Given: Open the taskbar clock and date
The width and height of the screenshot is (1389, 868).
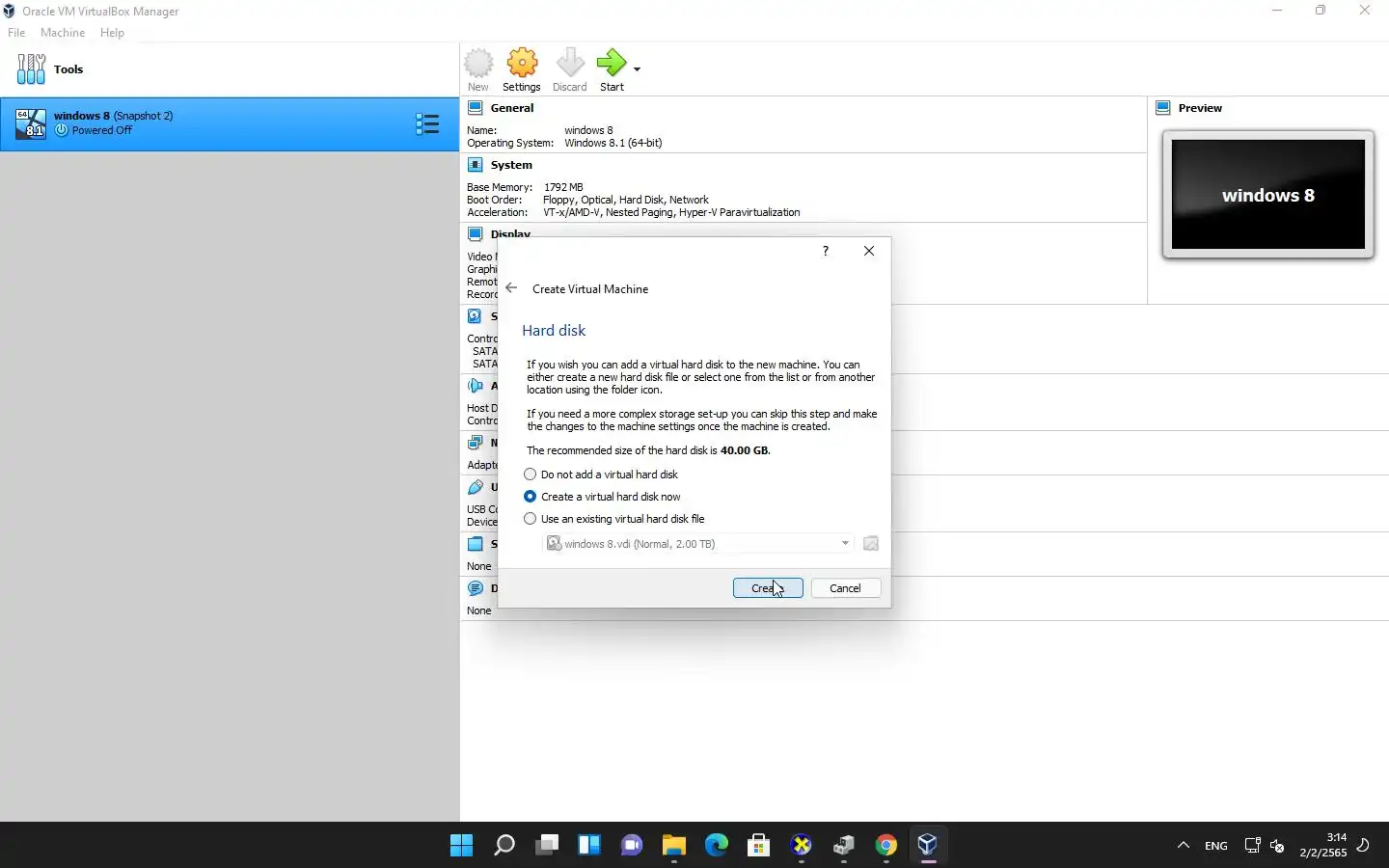Looking at the screenshot, I should point(1322,846).
